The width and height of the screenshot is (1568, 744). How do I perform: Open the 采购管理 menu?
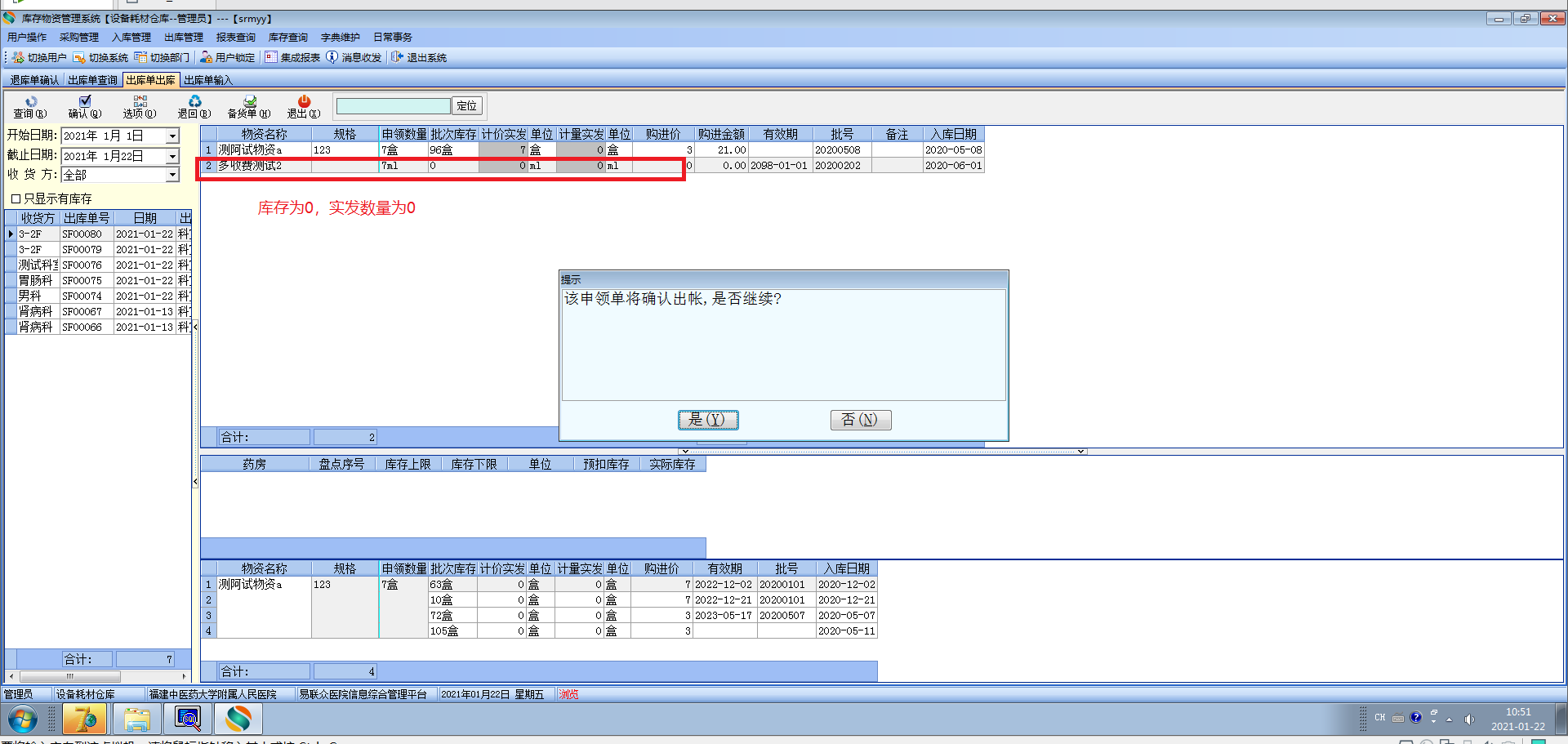pos(79,38)
